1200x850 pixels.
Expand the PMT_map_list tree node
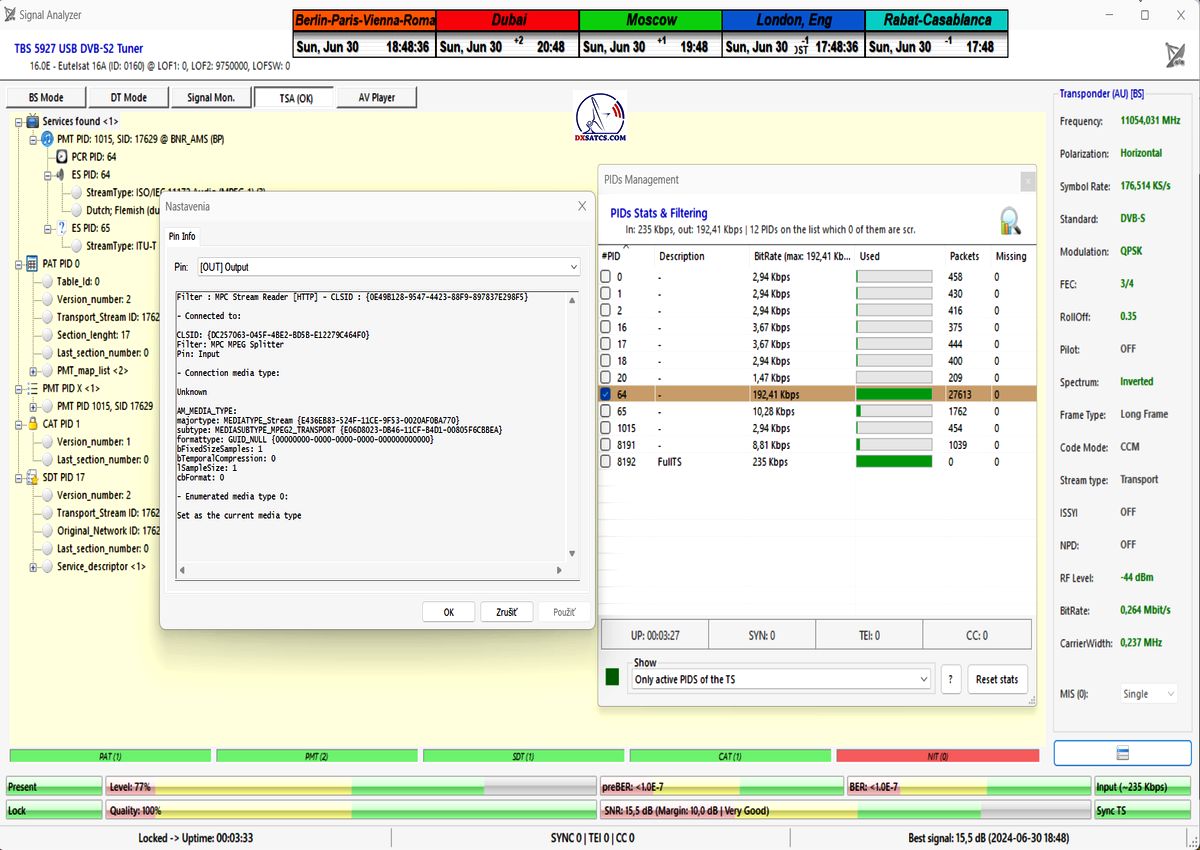click(x=33, y=371)
